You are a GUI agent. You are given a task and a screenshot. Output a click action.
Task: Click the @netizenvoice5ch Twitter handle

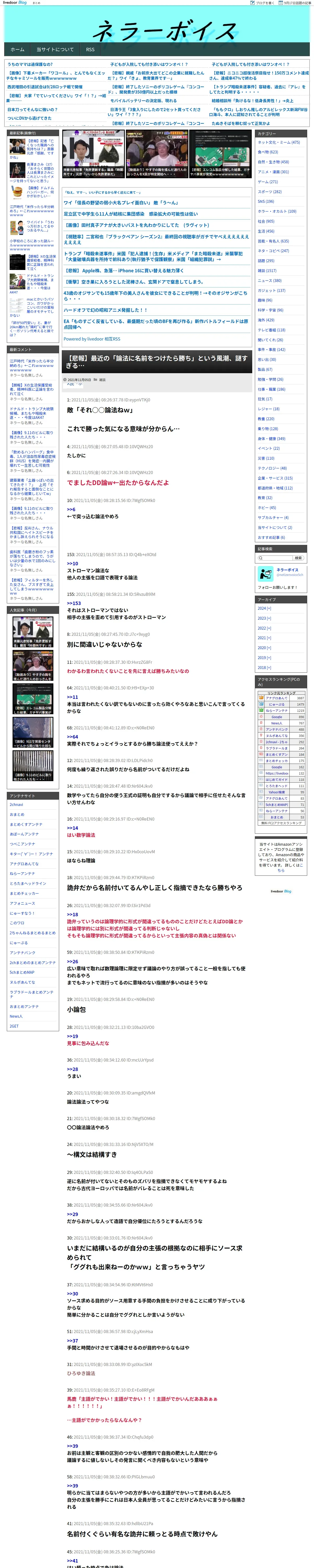pos(290,575)
